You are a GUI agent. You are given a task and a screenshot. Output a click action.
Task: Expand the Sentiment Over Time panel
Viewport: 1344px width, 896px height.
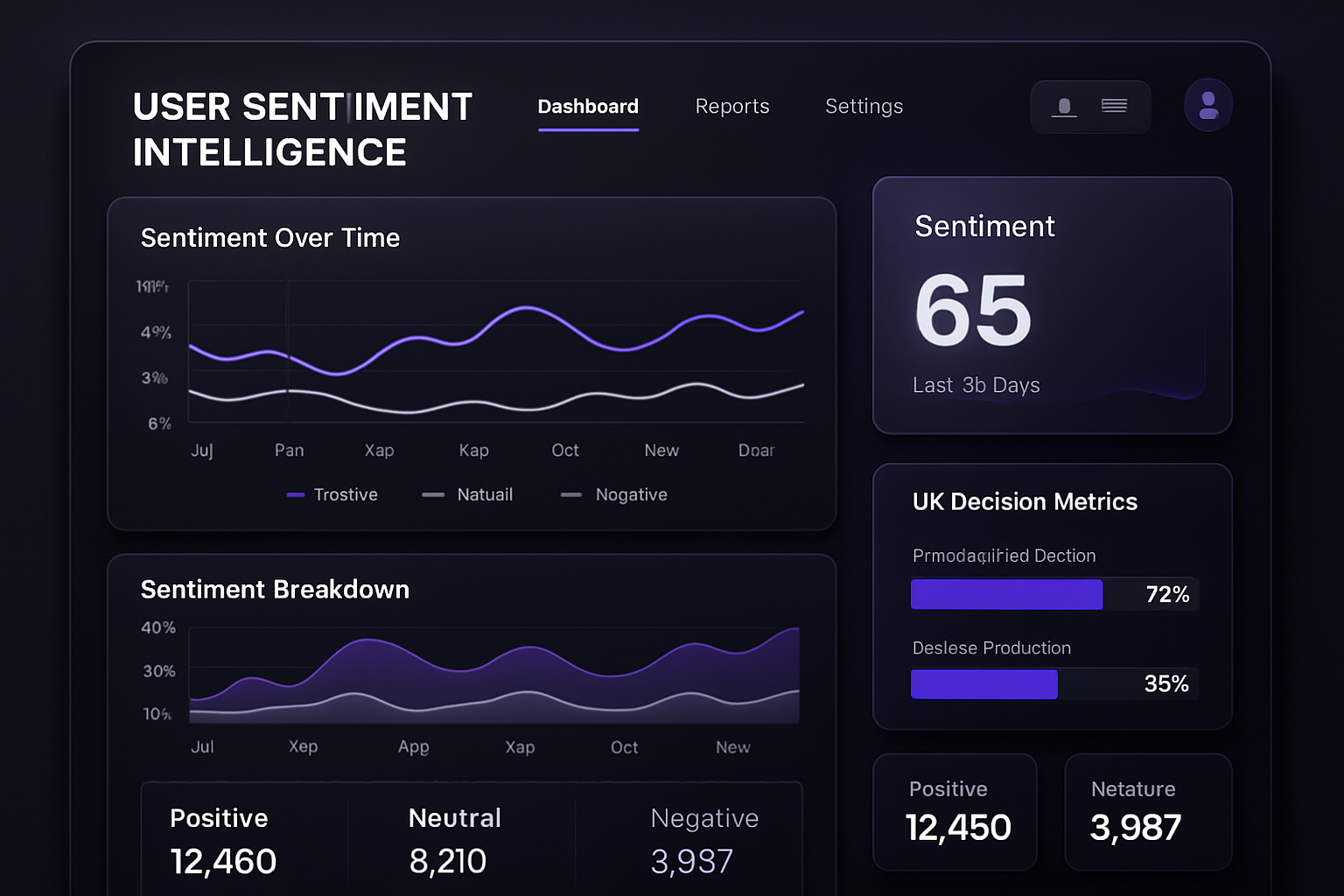[270, 237]
